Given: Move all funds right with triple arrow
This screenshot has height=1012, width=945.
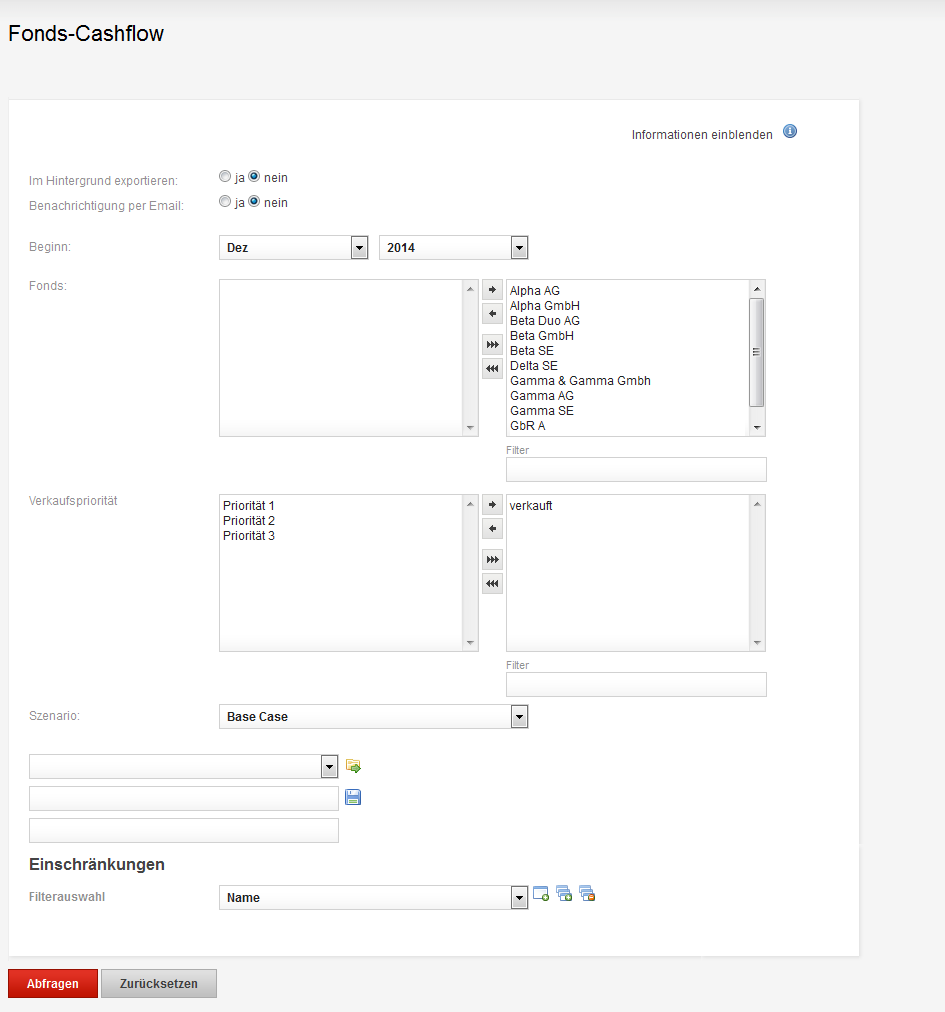Looking at the screenshot, I should click(x=493, y=345).
